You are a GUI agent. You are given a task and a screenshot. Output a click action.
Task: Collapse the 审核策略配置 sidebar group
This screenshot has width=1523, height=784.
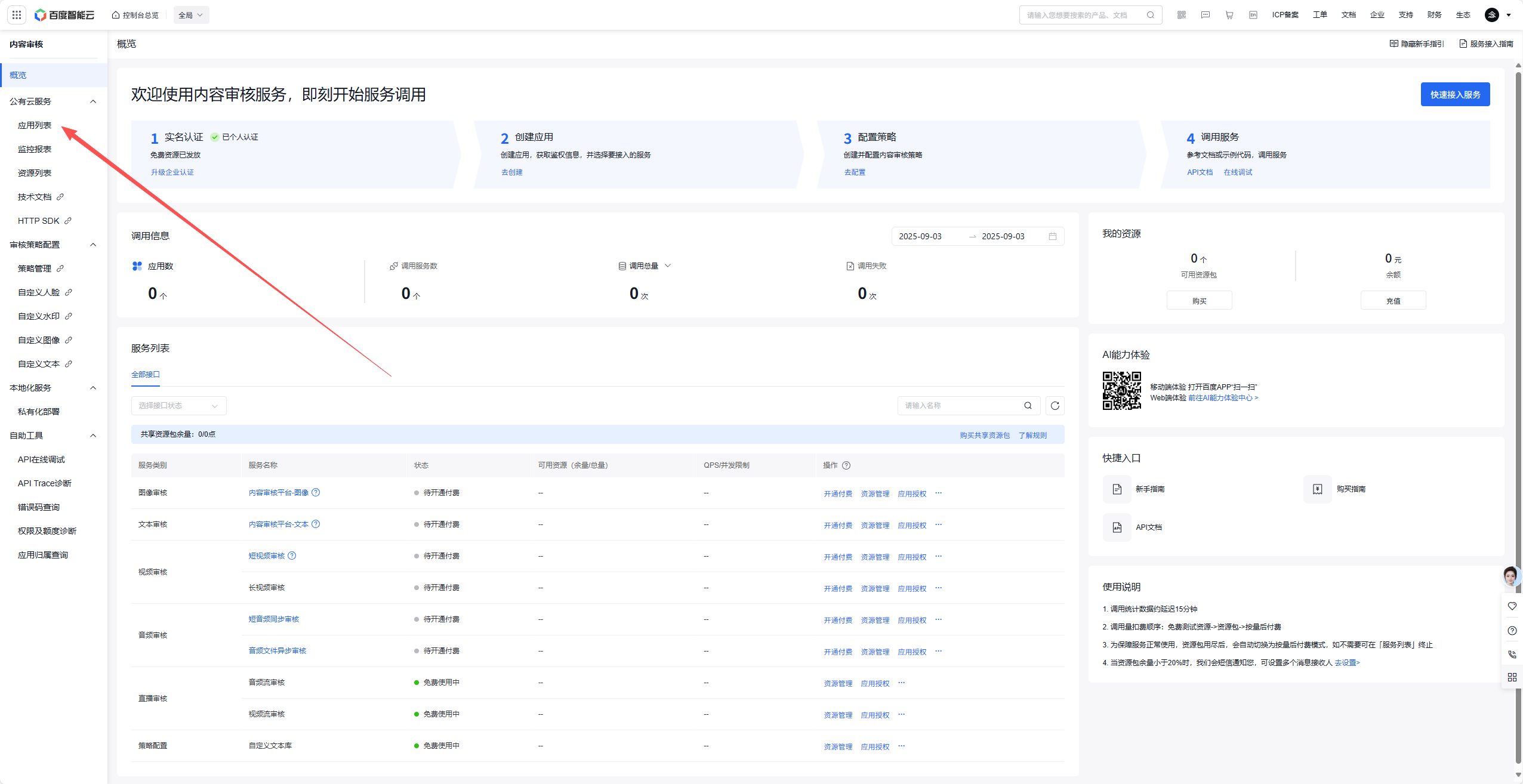[x=93, y=245]
